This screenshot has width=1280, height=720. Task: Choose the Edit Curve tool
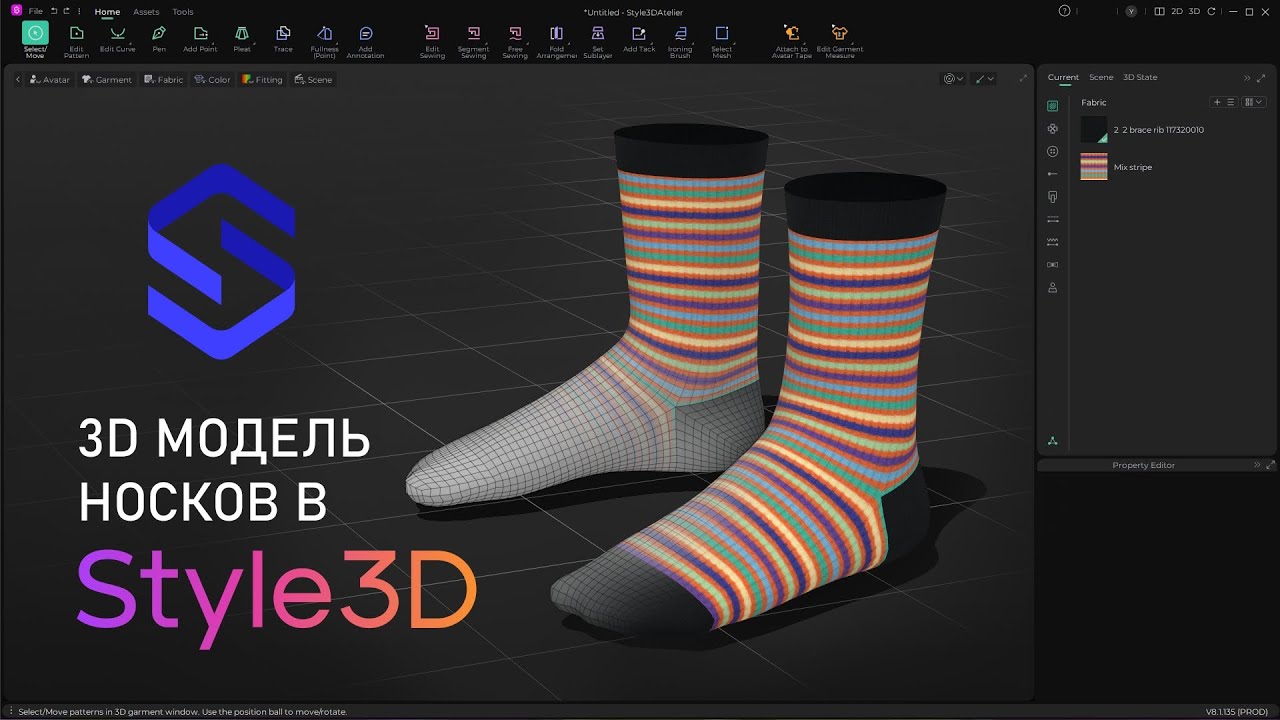[117, 39]
